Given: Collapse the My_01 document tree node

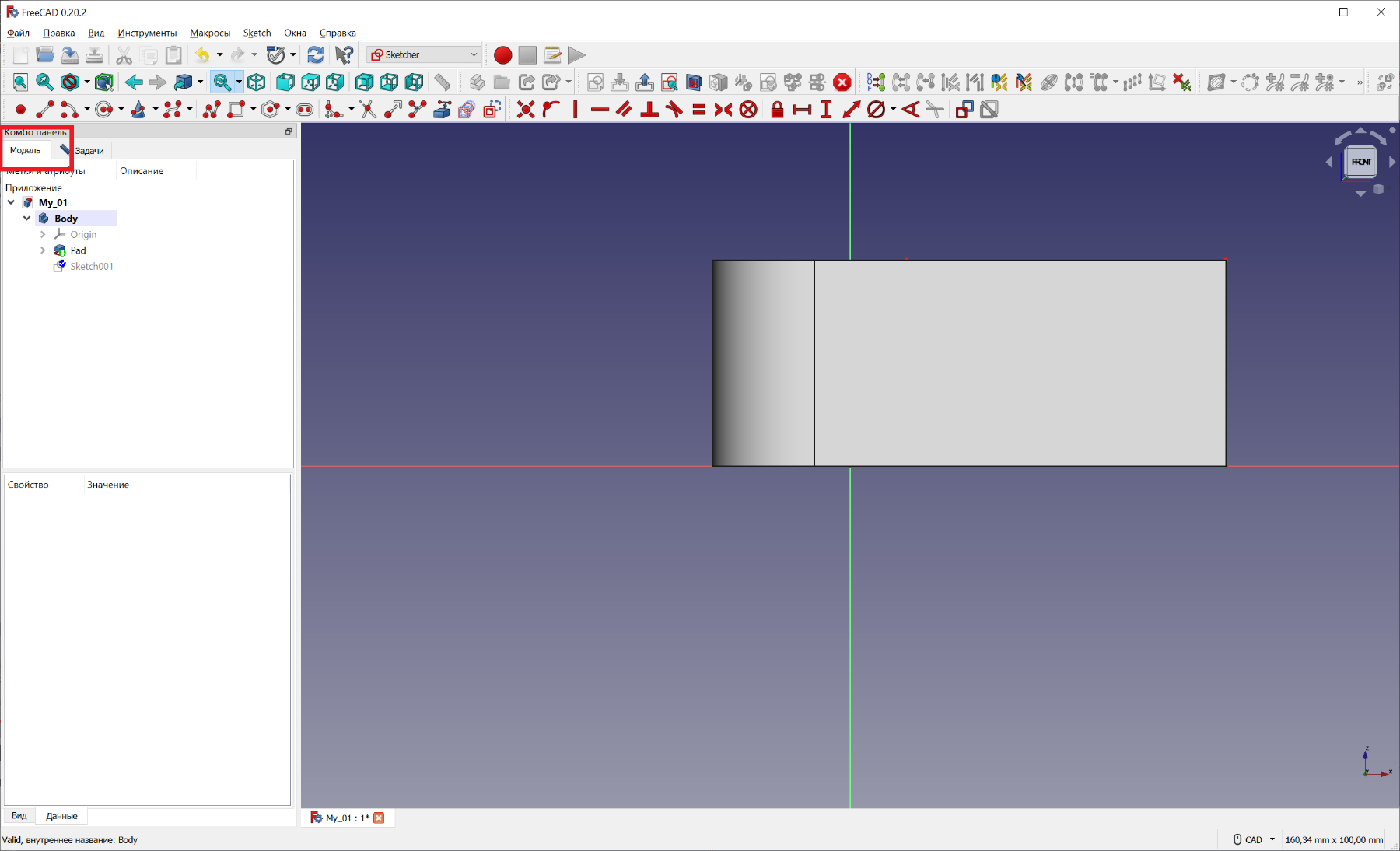Looking at the screenshot, I should pos(11,202).
